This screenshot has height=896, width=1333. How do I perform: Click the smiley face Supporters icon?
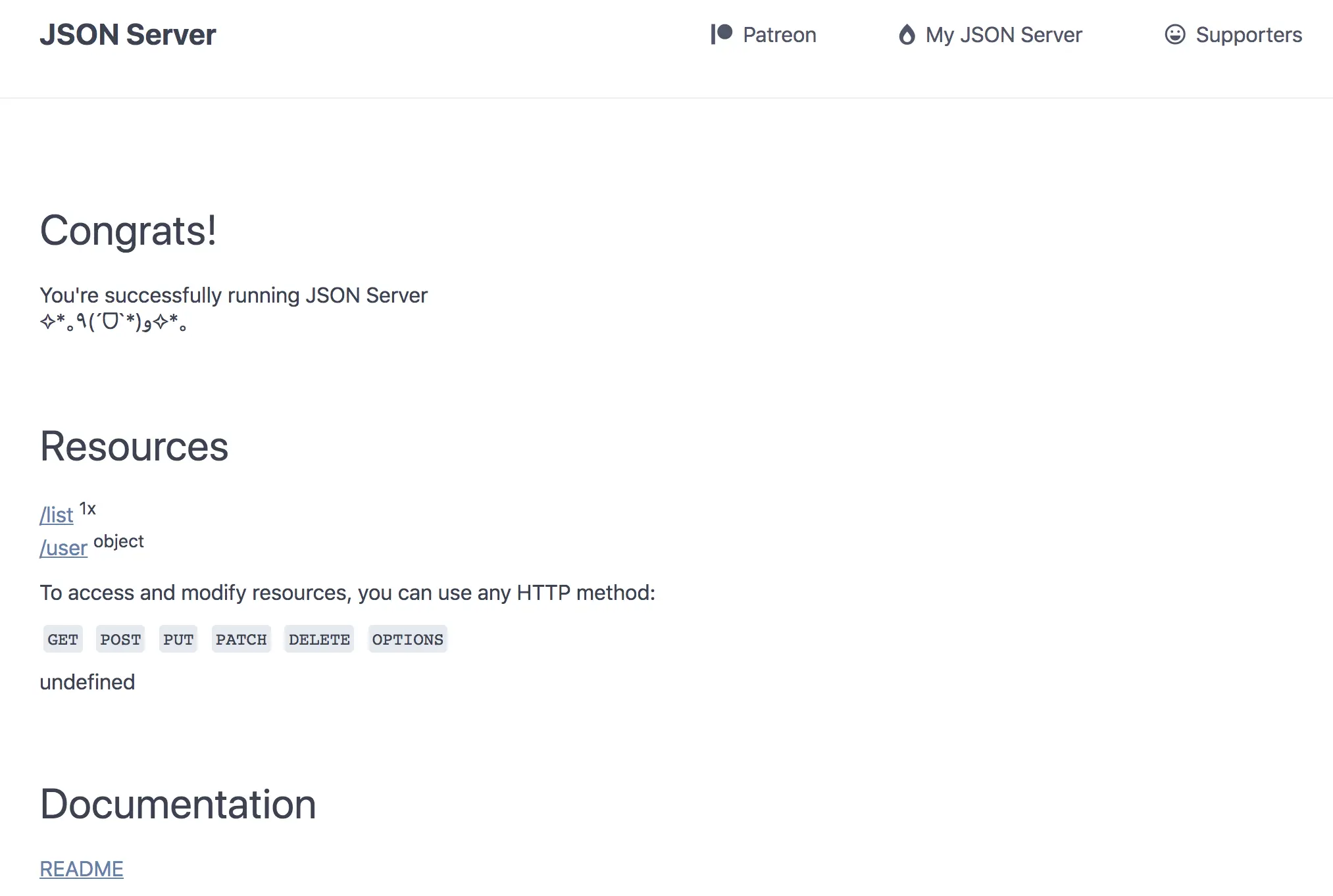1174,34
